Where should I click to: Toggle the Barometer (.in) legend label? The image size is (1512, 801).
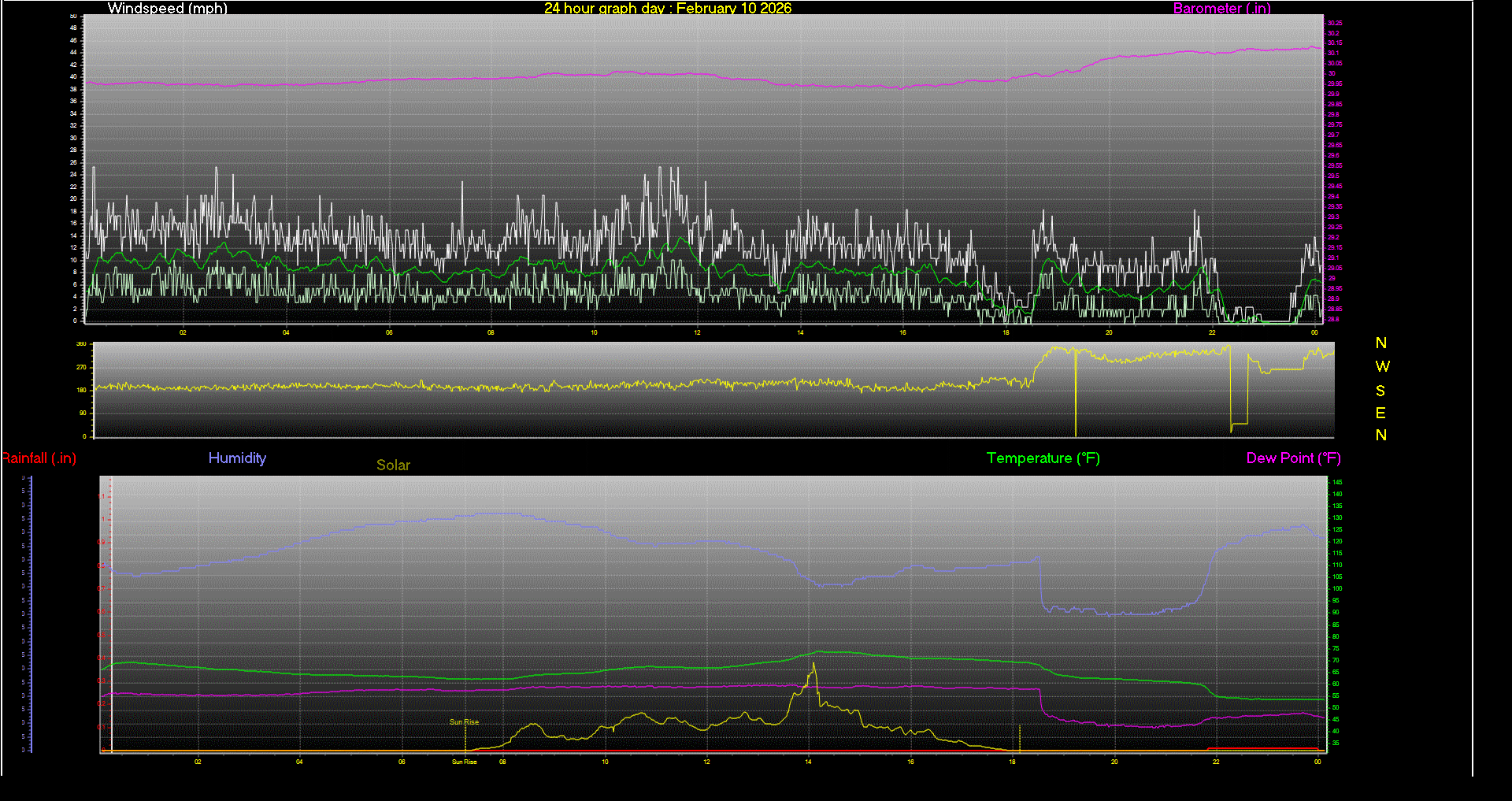[1221, 9]
